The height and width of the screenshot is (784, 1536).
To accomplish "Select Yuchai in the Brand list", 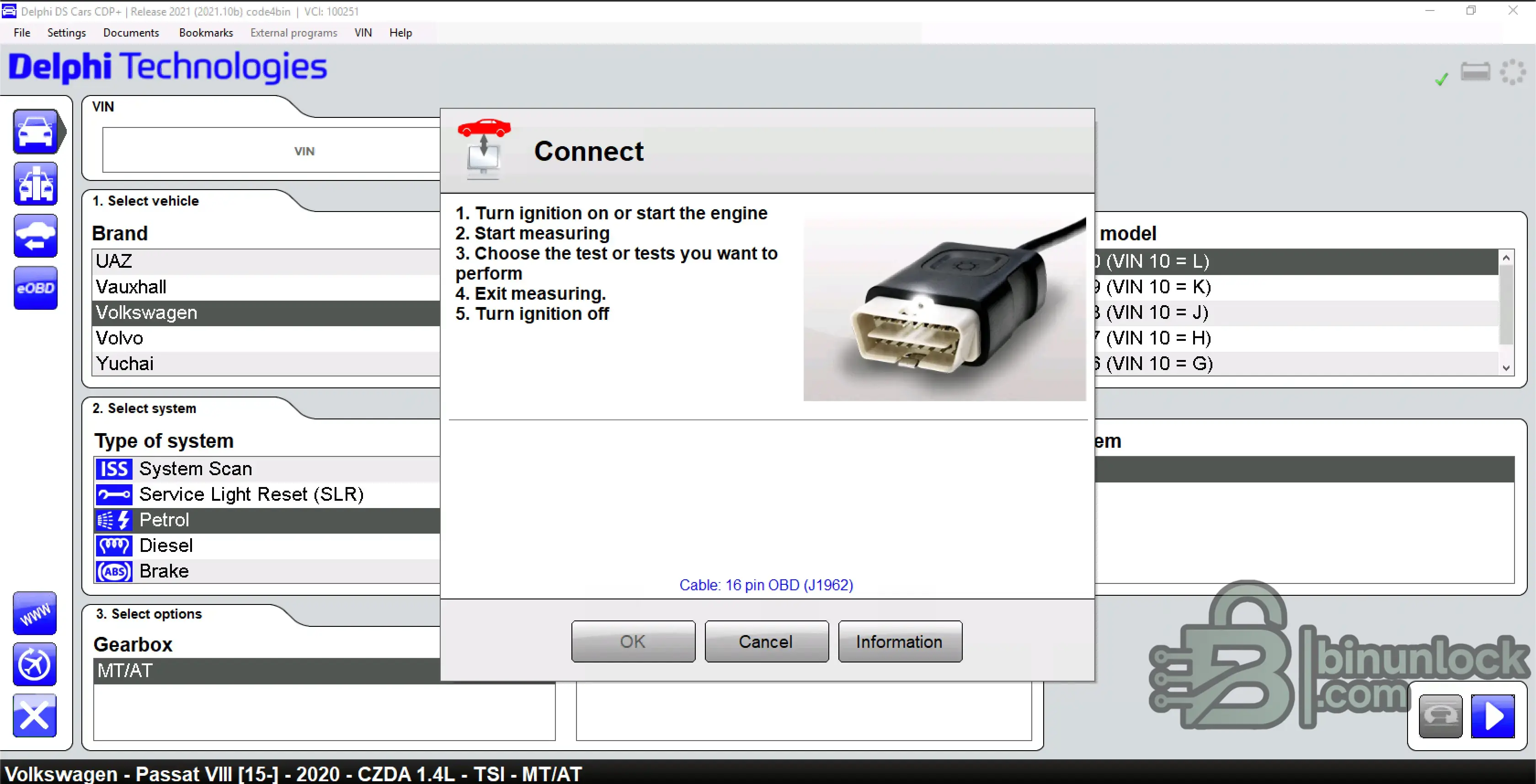I will point(266,364).
